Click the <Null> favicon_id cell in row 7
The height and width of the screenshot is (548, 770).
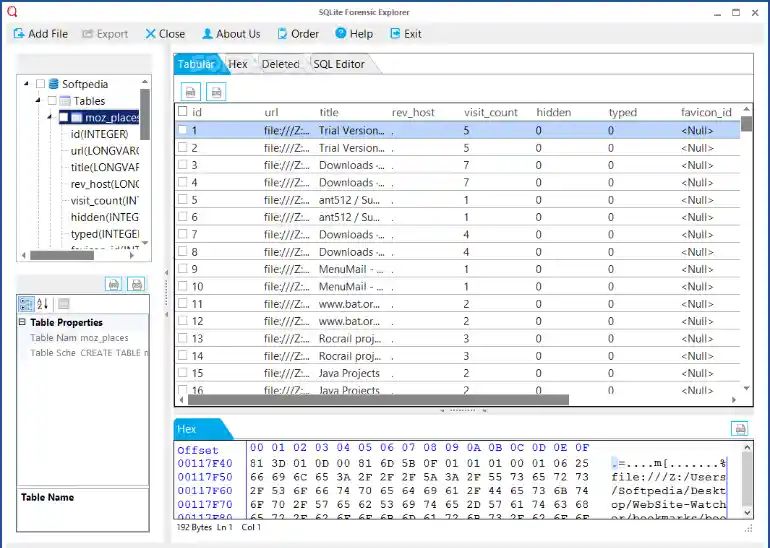click(697, 234)
